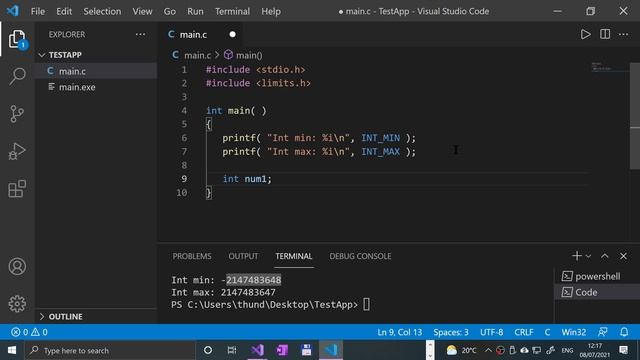The height and width of the screenshot is (360, 640).
Task: Click INT_MIN in the code editor
Action: pos(380,138)
